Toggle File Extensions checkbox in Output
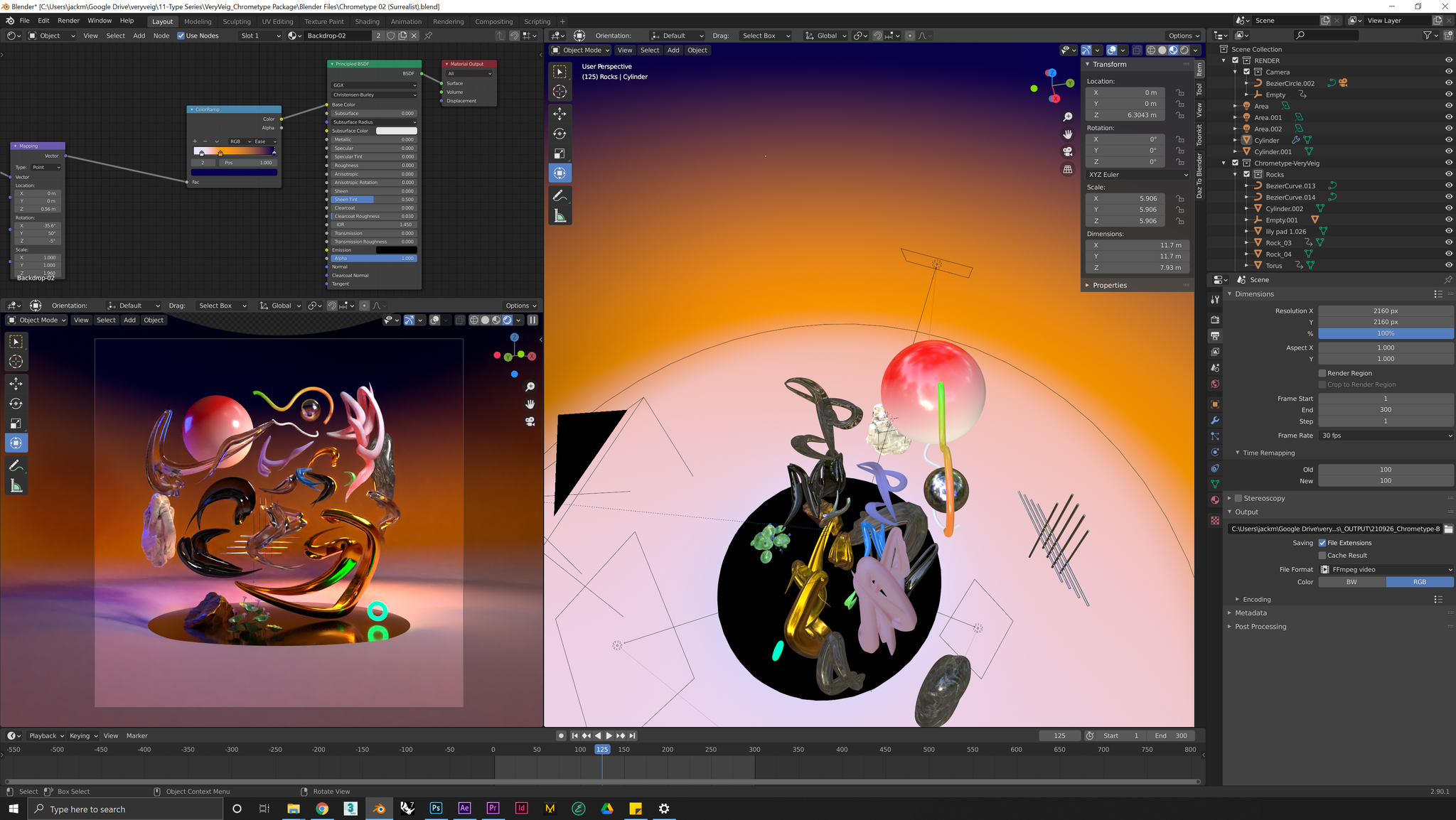This screenshot has height=820, width=1456. tap(1322, 542)
